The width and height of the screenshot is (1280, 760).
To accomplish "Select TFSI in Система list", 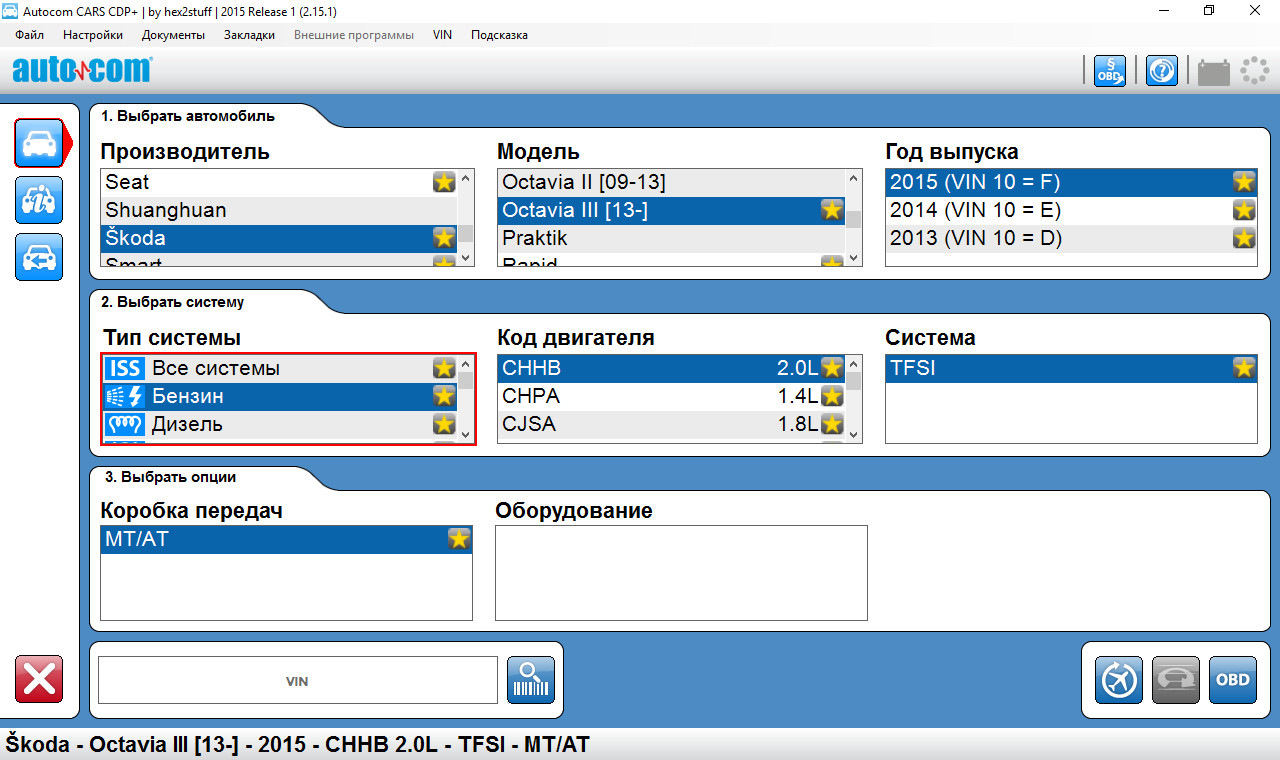I will (x=1071, y=368).
